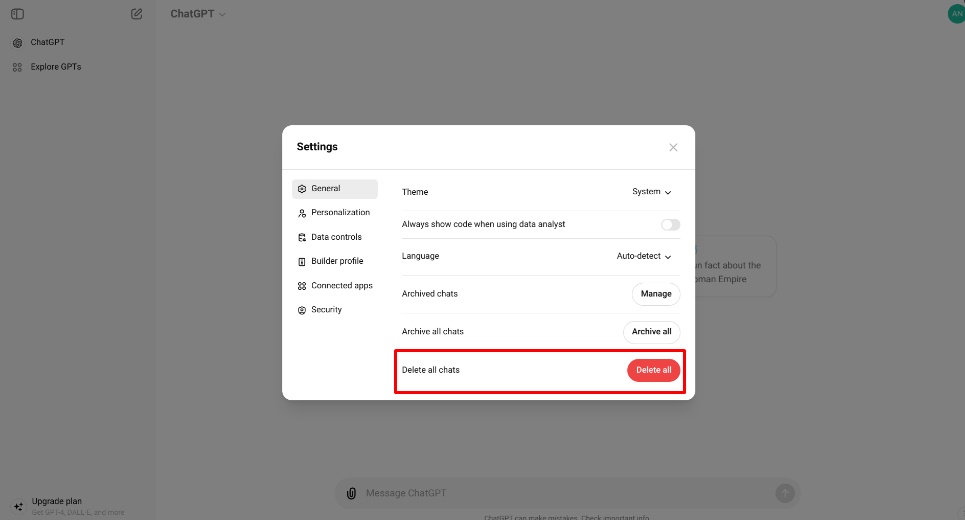The height and width of the screenshot is (520, 965).
Task: Click the 'Language' setting label
Action: tap(420, 256)
